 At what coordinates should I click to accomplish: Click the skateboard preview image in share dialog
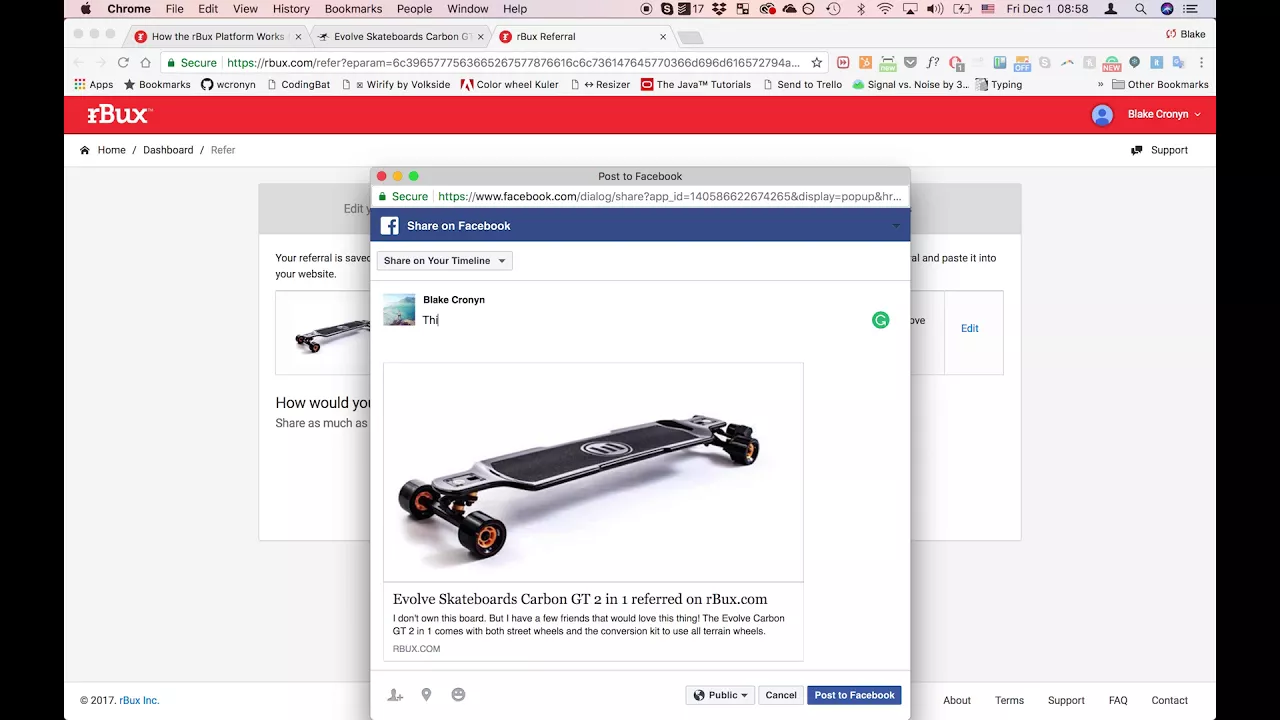click(x=593, y=472)
